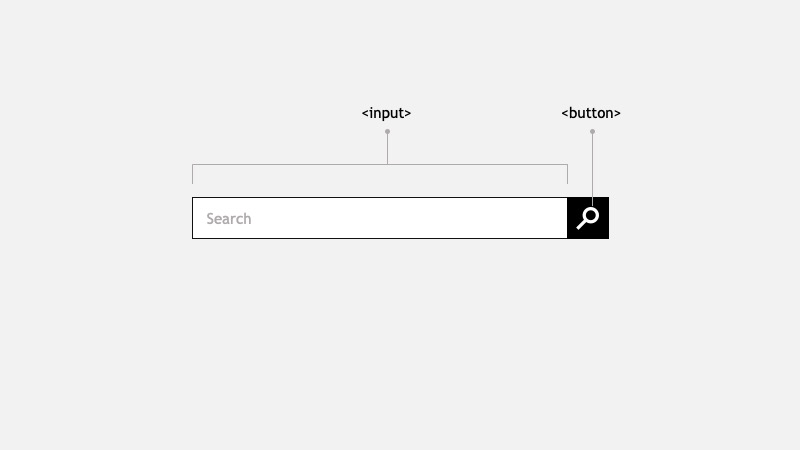
Task: Click the letter S in Search placeholder
Action: pyautogui.click(x=210, y=219)
